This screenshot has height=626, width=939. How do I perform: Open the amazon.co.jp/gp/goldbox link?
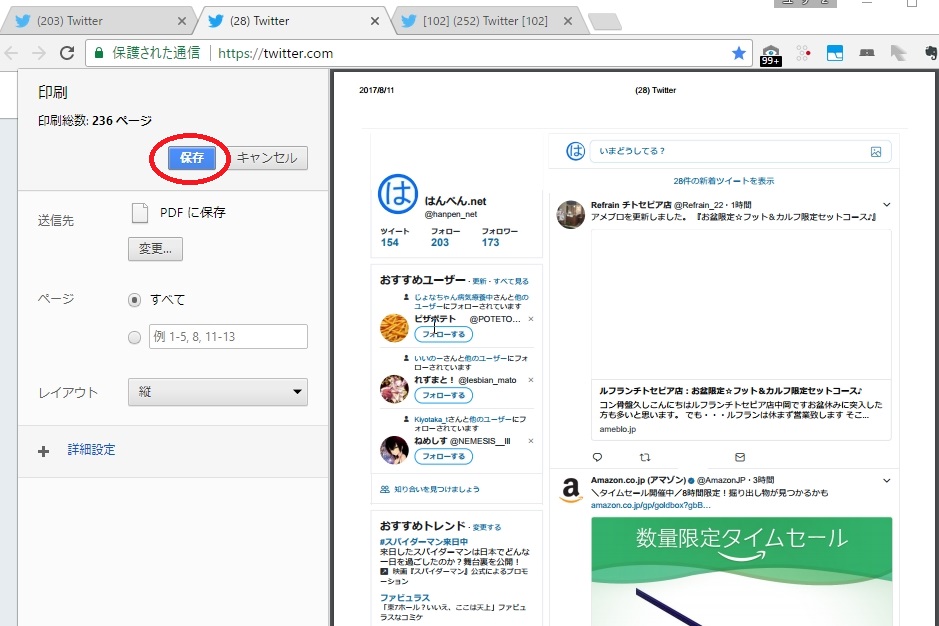pos(650,505)
